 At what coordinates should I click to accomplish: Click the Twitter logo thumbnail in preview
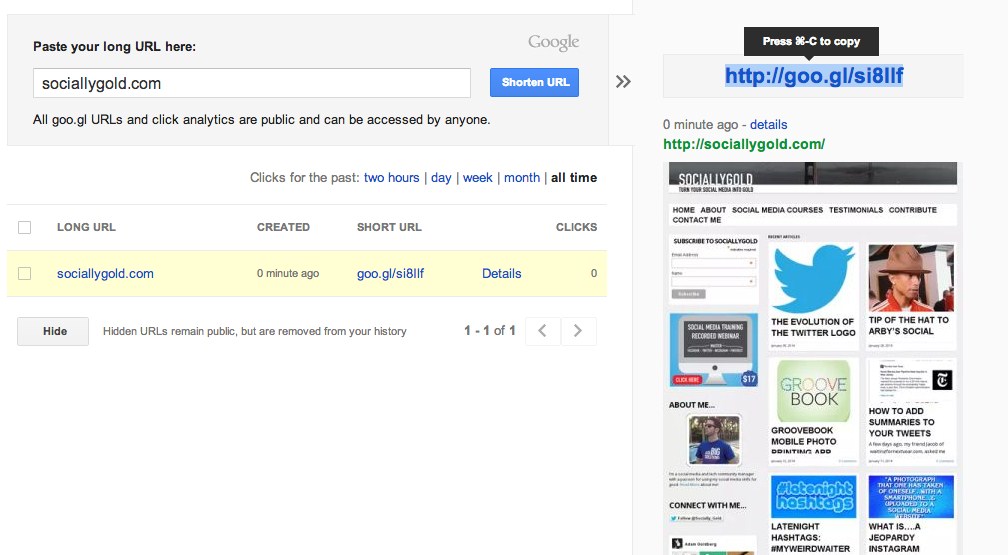(813, 278)
